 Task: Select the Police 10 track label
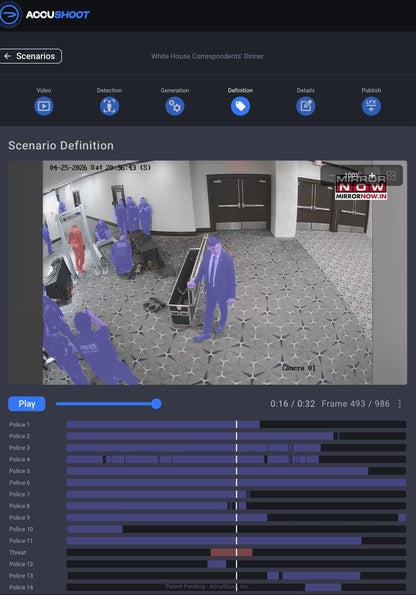[x=21, y=529]
